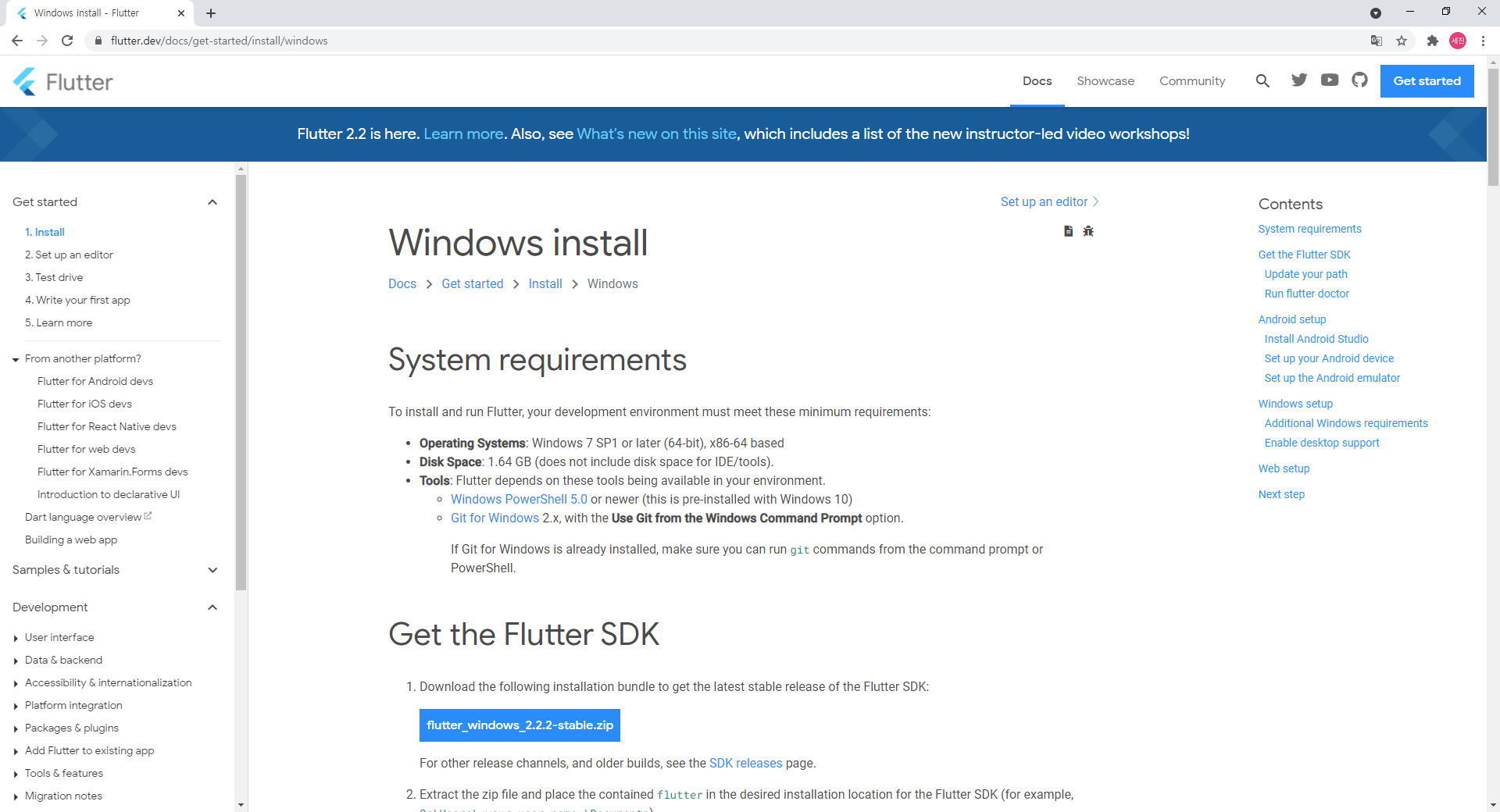Screen dimensions: 1500x812
Task: Click Install breadcrumb link
Action: tap(545, 283)
